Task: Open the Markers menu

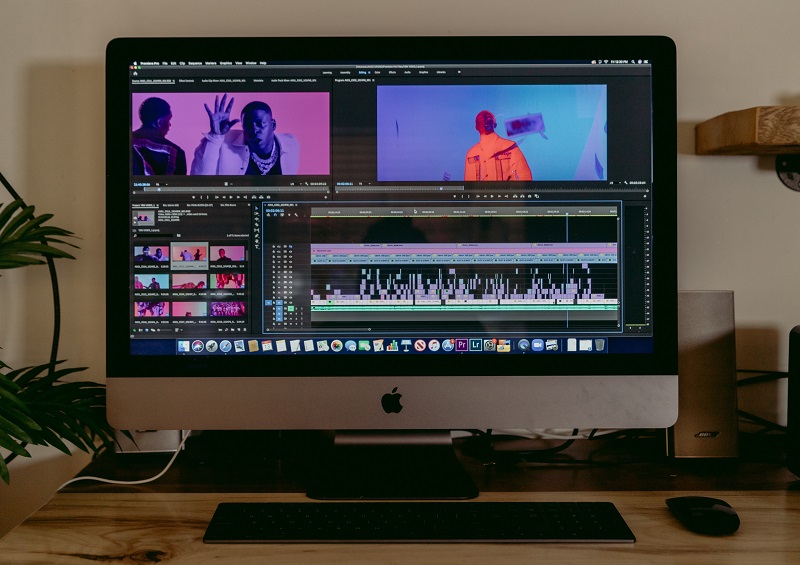Action: coord(211,63)
